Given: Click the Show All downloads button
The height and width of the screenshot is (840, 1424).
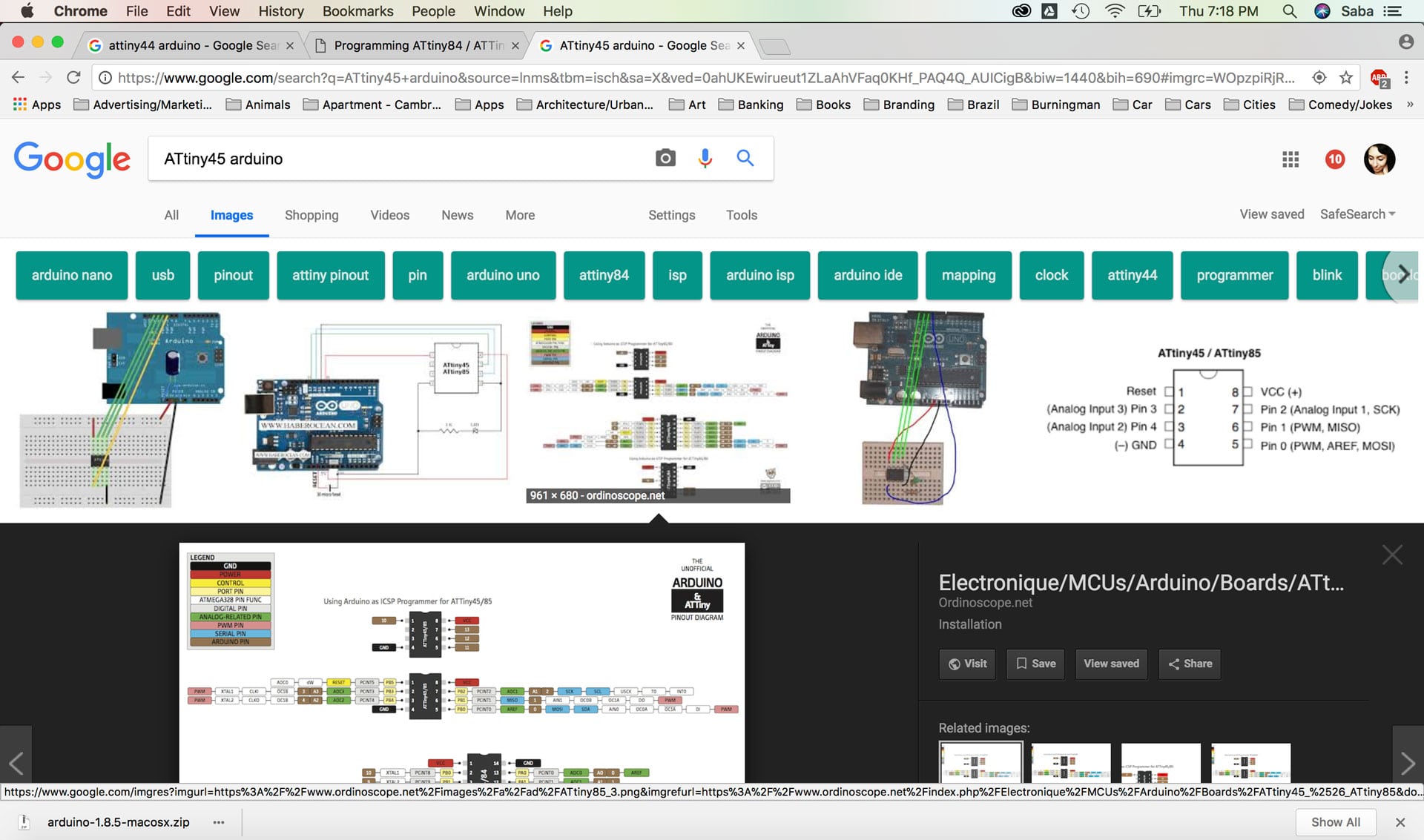Looking at the screenshot, I should (x=1335, y=822).
